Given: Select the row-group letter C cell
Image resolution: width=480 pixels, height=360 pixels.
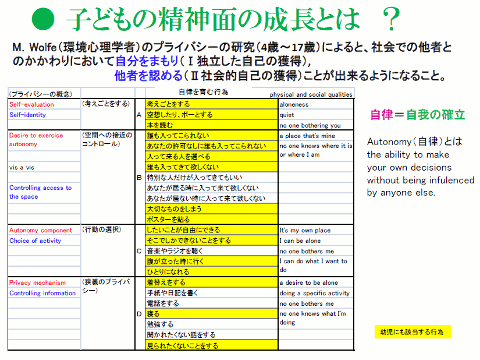Looking at the screenshot, I should pyautogui.click(x=140, y=251).
